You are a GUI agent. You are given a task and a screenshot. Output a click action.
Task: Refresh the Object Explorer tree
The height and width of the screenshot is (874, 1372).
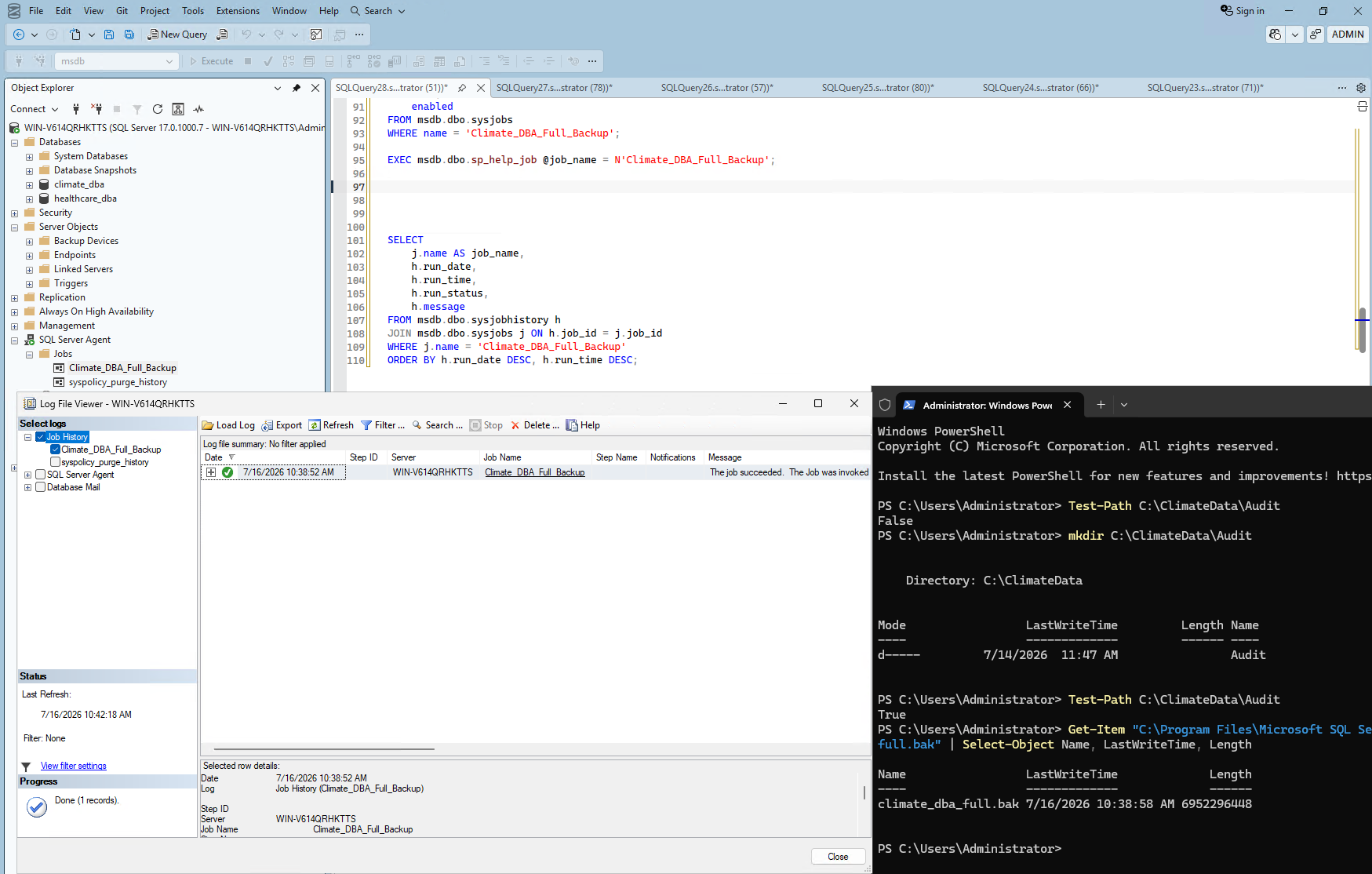(158, 109)
